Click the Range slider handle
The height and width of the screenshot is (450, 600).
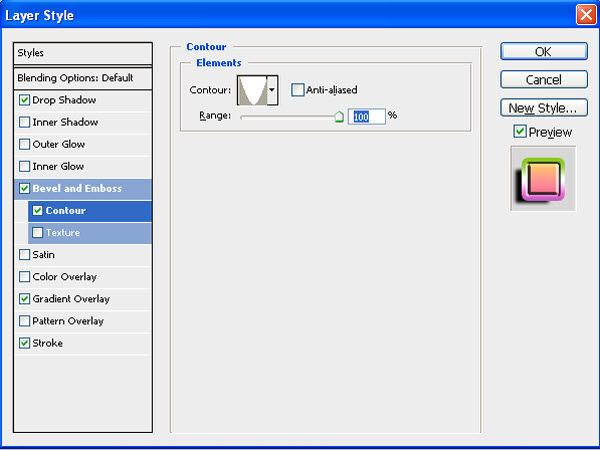339,117
